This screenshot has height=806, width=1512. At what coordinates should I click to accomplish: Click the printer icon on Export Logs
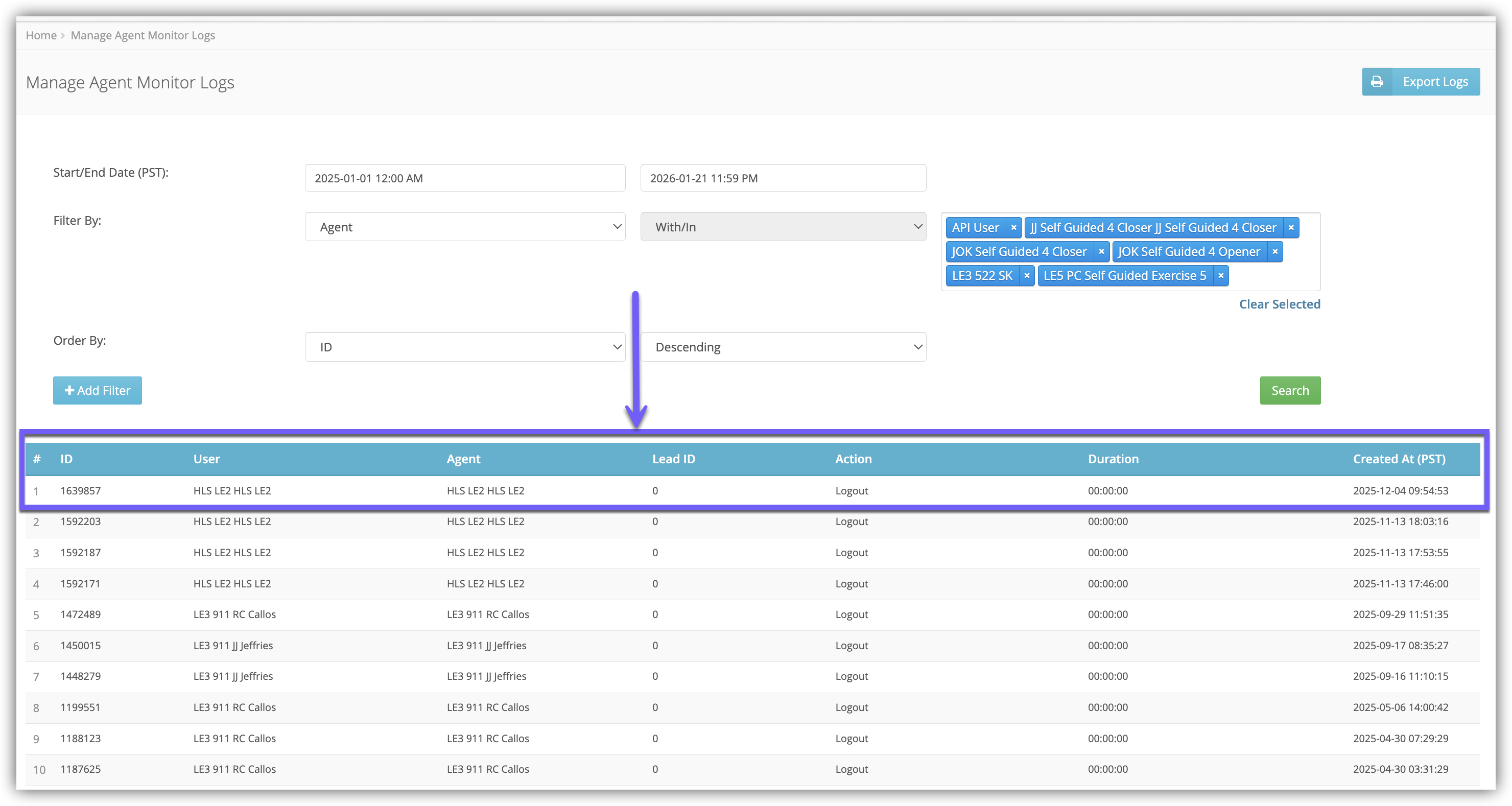point(1377,82)
